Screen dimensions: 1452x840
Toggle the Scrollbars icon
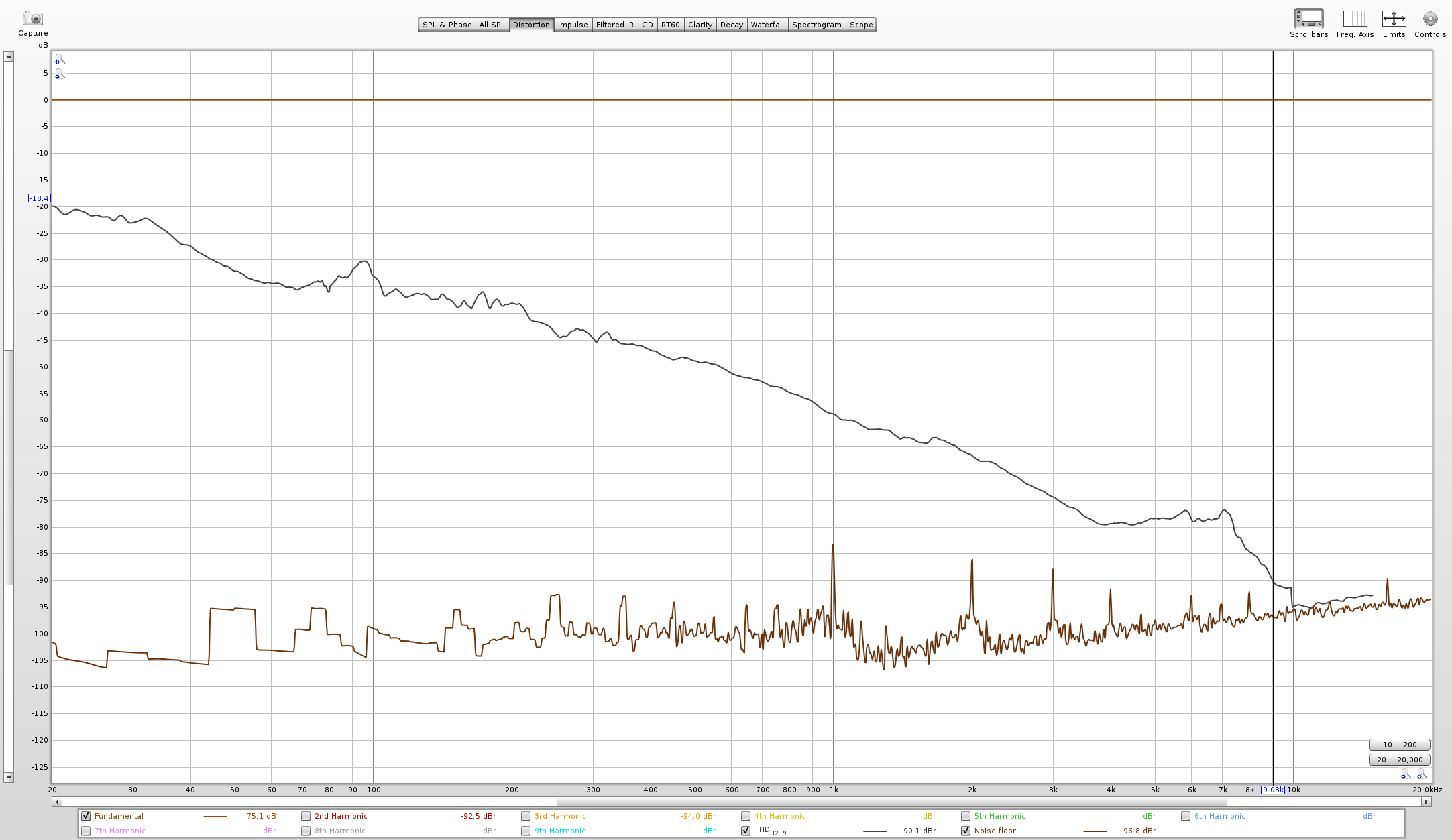tap(1308, 19)
